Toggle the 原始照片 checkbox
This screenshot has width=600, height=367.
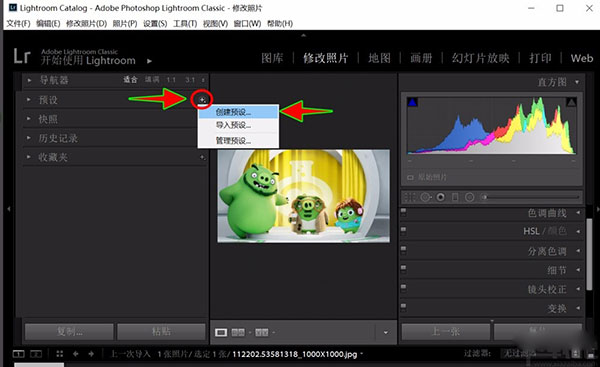coord(410,178)
